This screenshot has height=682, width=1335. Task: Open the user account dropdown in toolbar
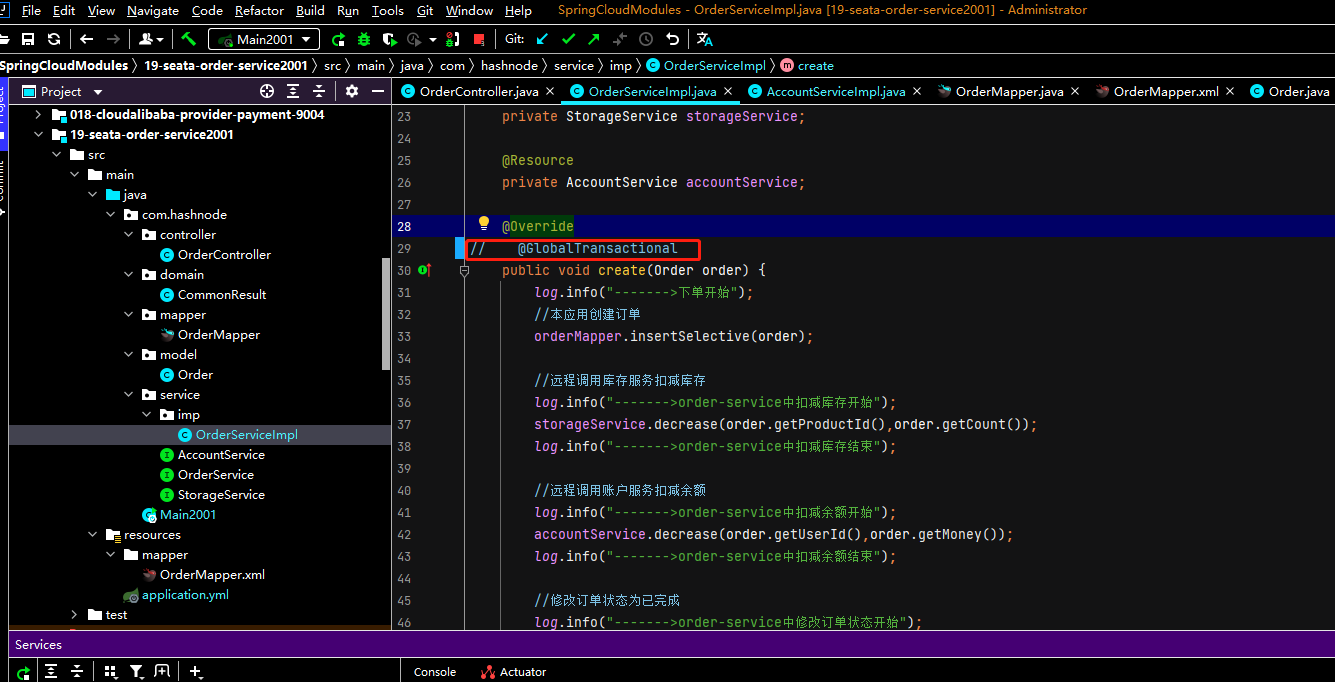pyautogui.click(x=152, y=39)
